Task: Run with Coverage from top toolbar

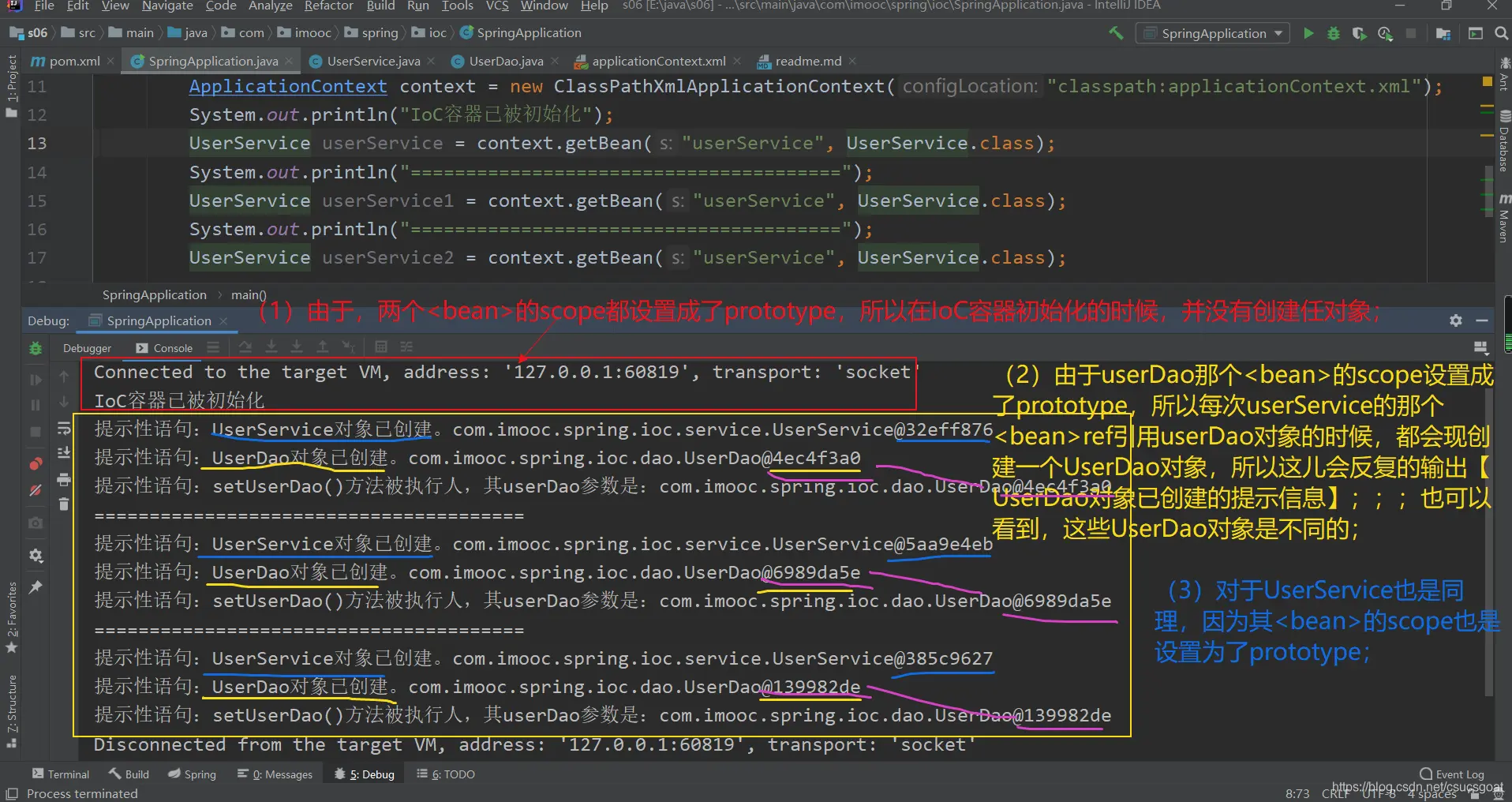Action: (x=1359, y=33)
